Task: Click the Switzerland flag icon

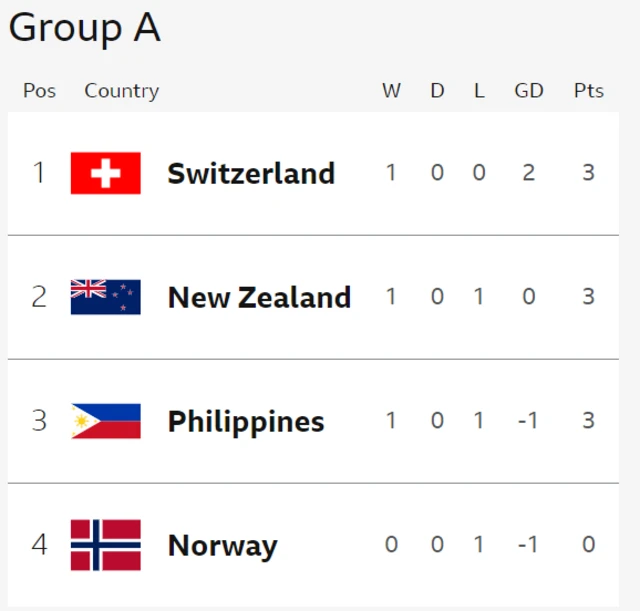Action: 106,173
